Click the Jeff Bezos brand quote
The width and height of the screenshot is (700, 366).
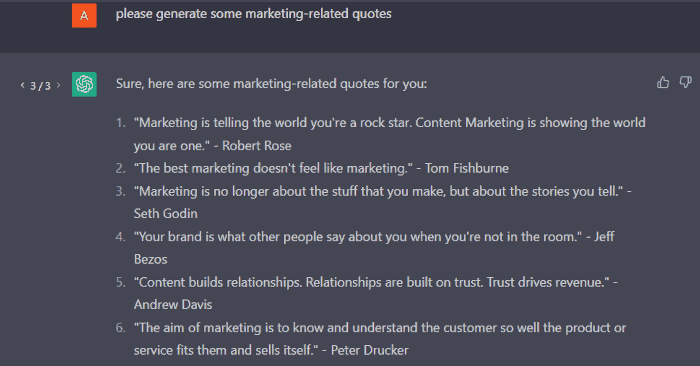coord(374,248)
